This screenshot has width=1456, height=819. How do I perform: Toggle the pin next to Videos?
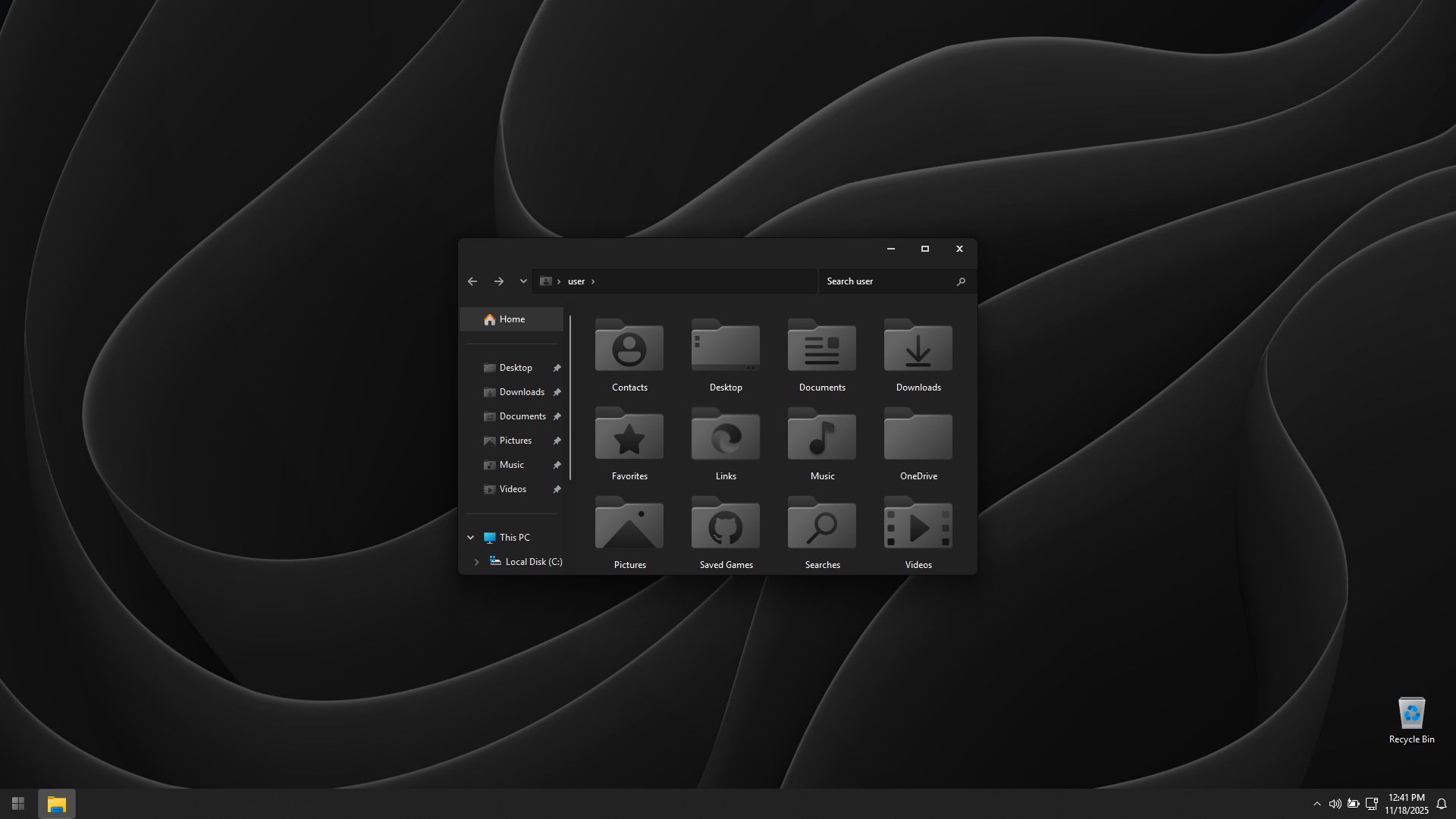pos(557,489)
